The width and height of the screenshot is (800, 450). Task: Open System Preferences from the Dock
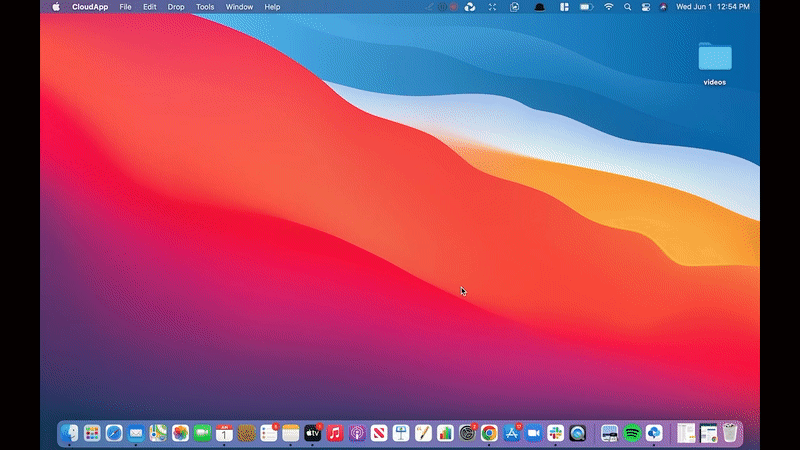click(x=467, y=433)
